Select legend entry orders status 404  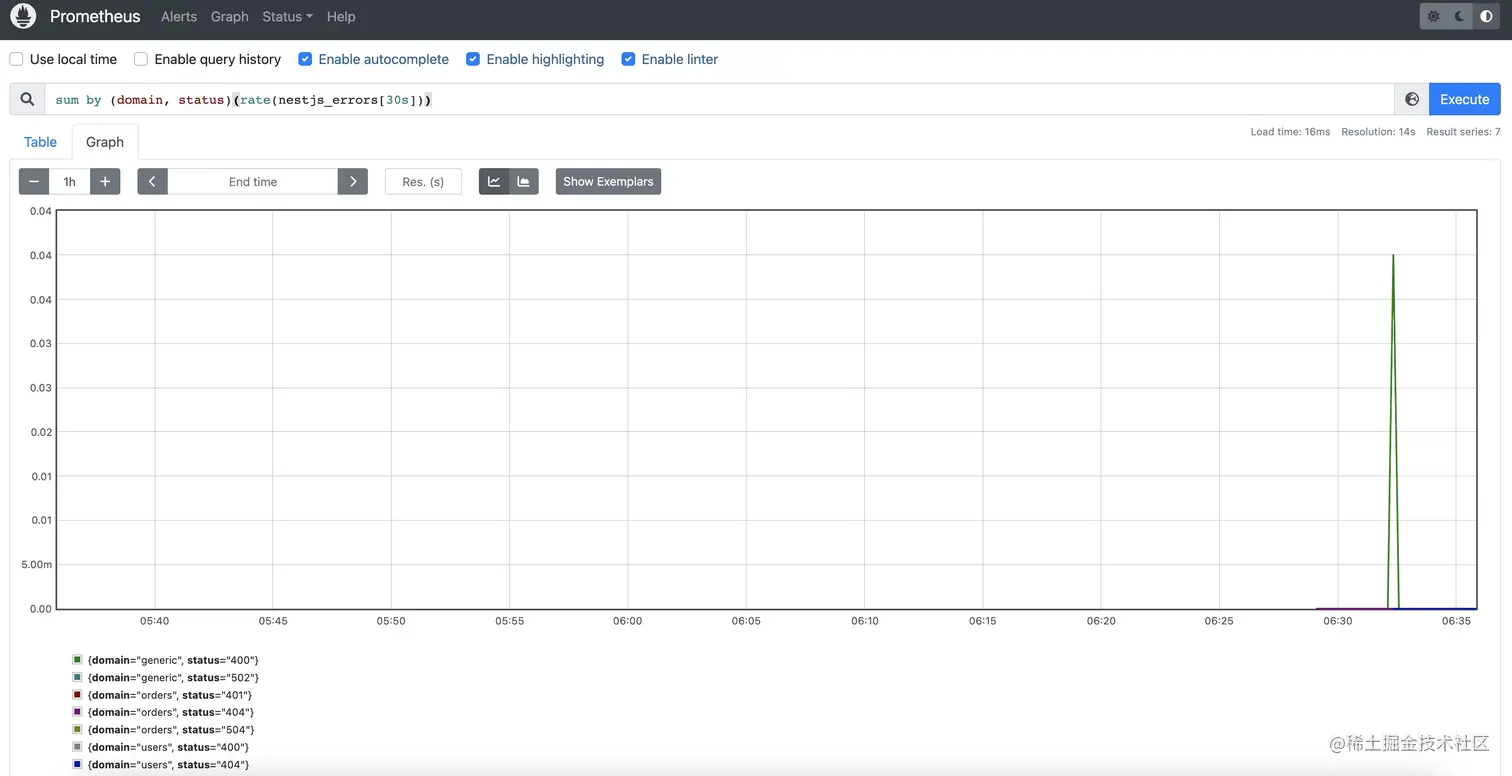pyautogui.click(x=171, y=712)
